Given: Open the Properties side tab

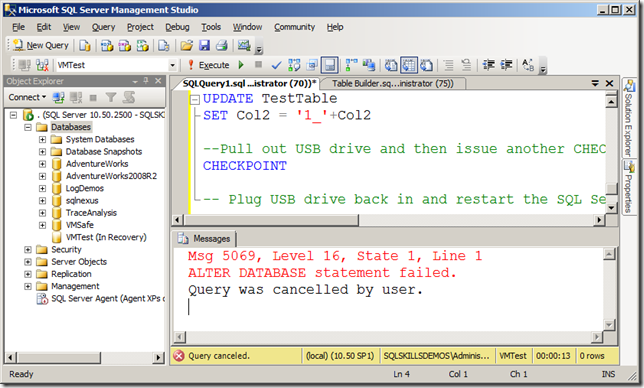Looking at the screenshot, I should coord(629,187).
